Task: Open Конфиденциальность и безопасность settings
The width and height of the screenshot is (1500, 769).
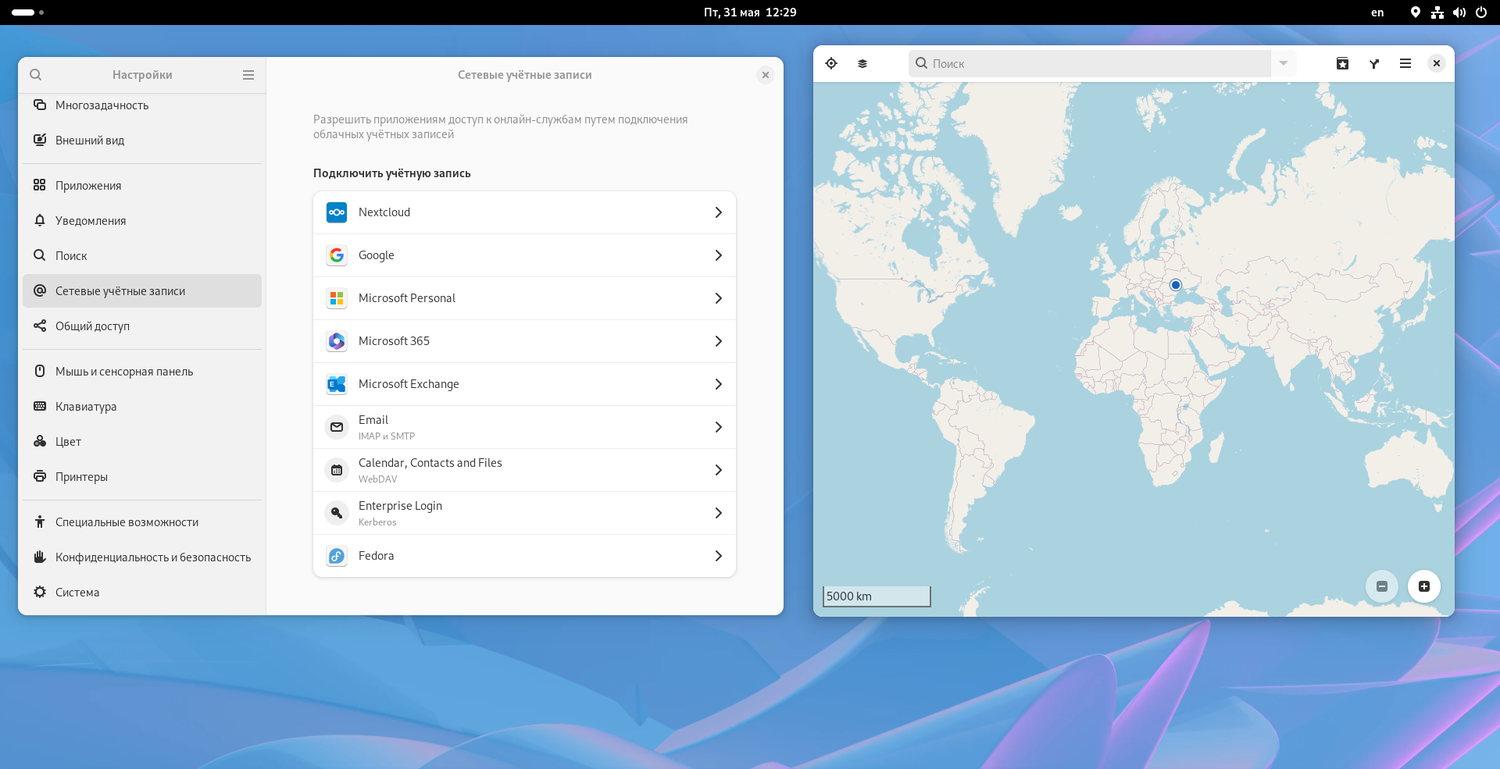Action: 142,557
